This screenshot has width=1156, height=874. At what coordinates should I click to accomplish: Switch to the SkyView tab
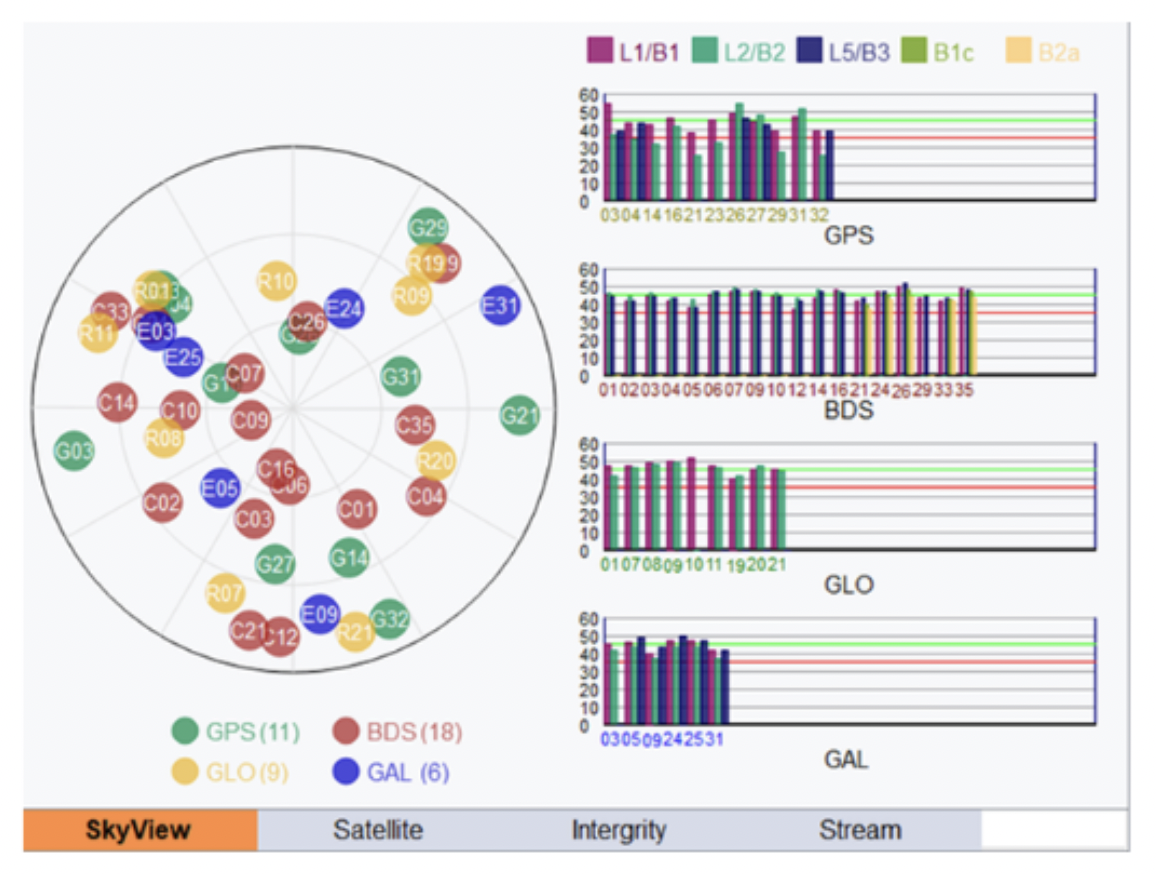point(140,830)
